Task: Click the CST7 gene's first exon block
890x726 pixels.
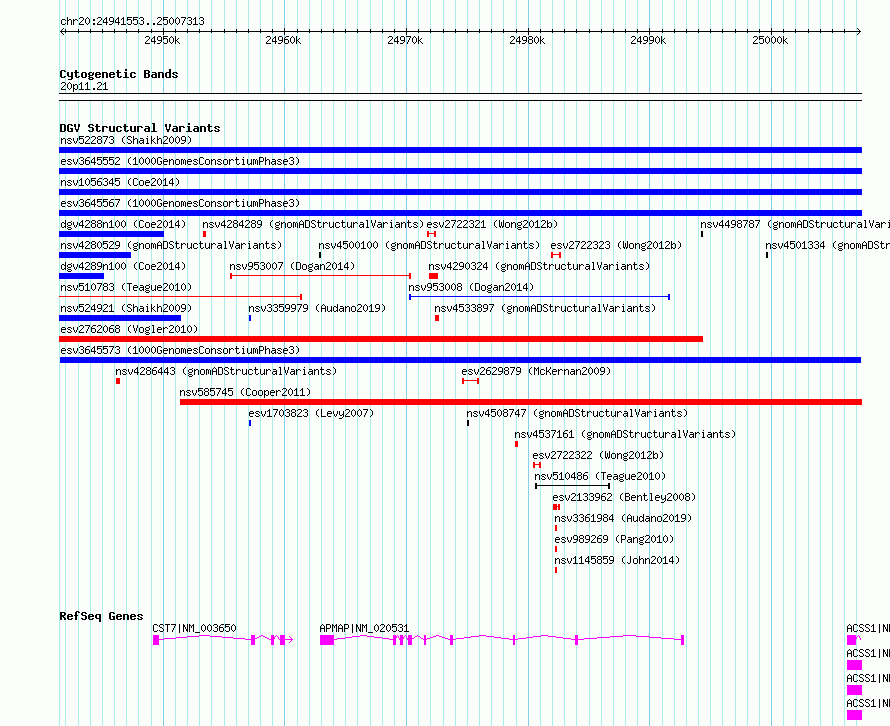Action: (x=156, y=640)
